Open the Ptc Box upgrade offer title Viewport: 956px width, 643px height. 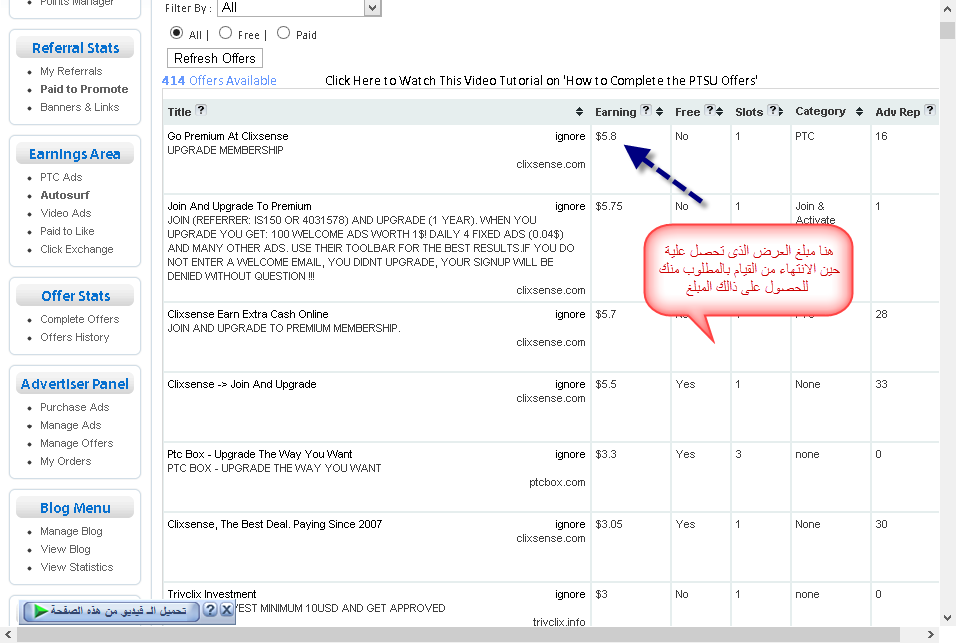[x=260, y=455]
